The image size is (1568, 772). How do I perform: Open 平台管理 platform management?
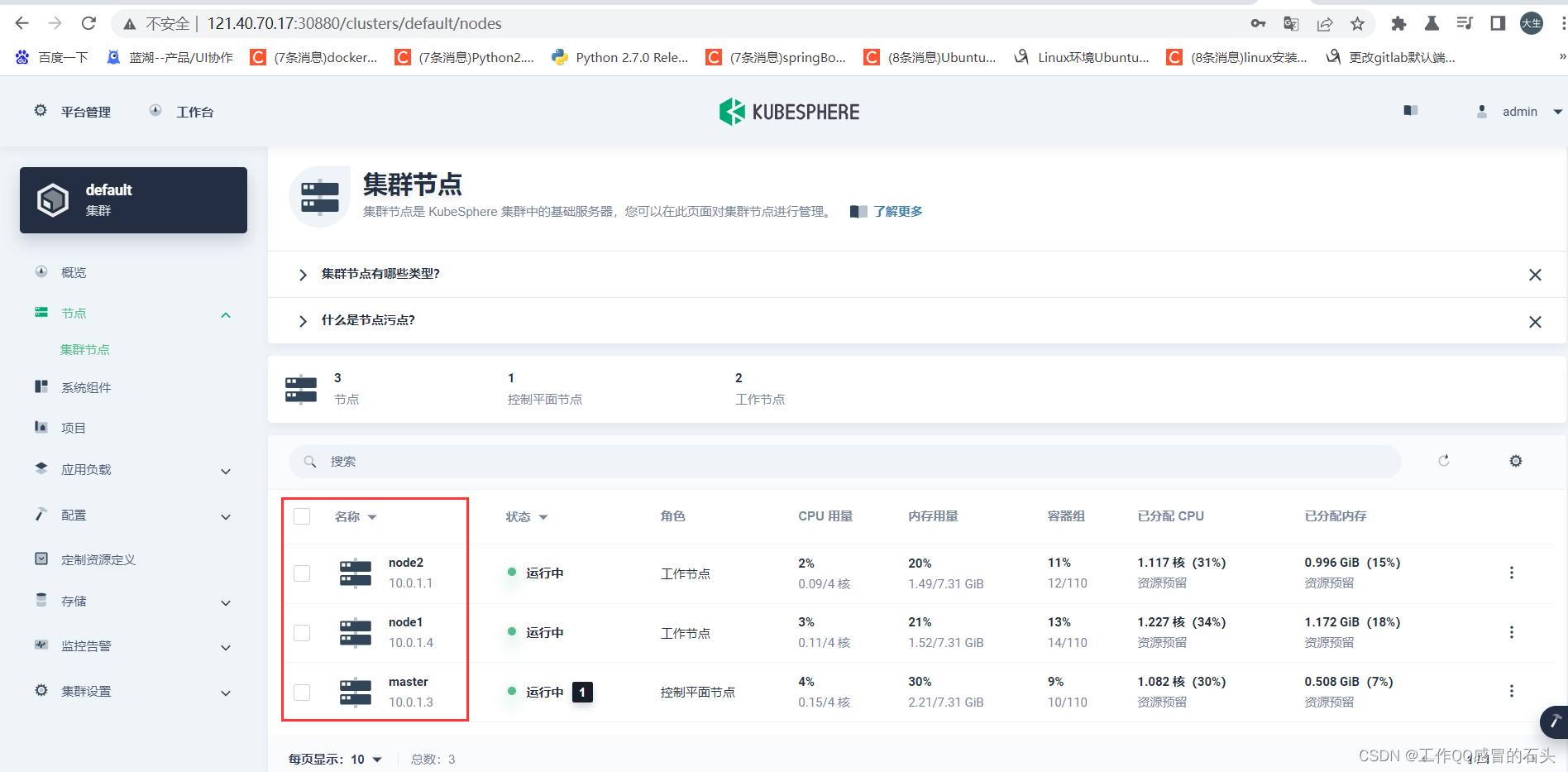(73, 112)
